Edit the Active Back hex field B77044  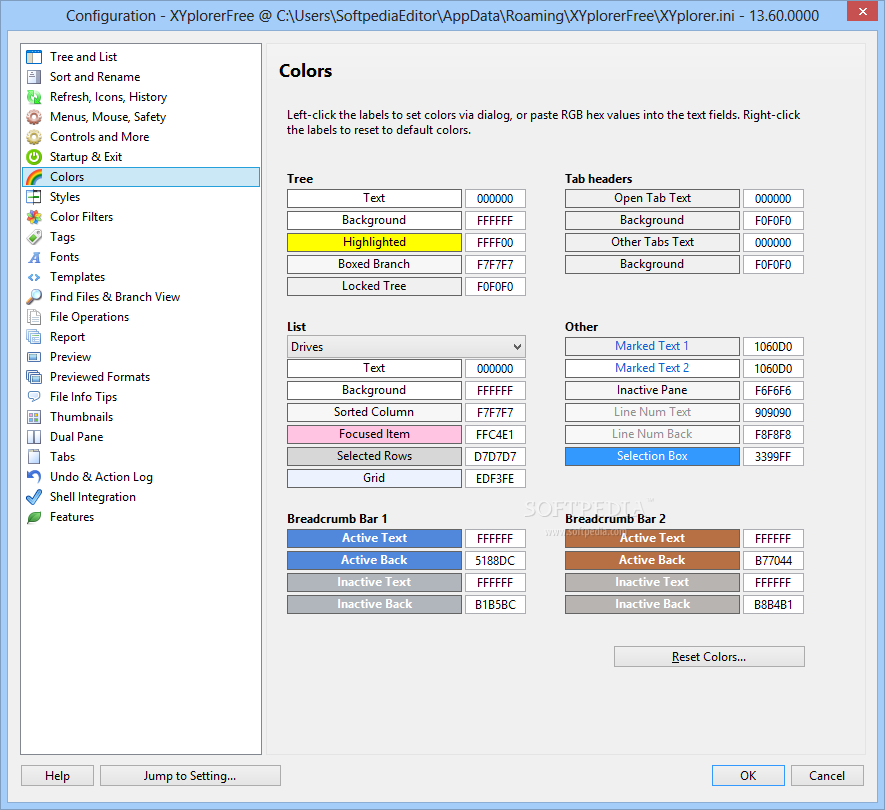pos(773,561)
